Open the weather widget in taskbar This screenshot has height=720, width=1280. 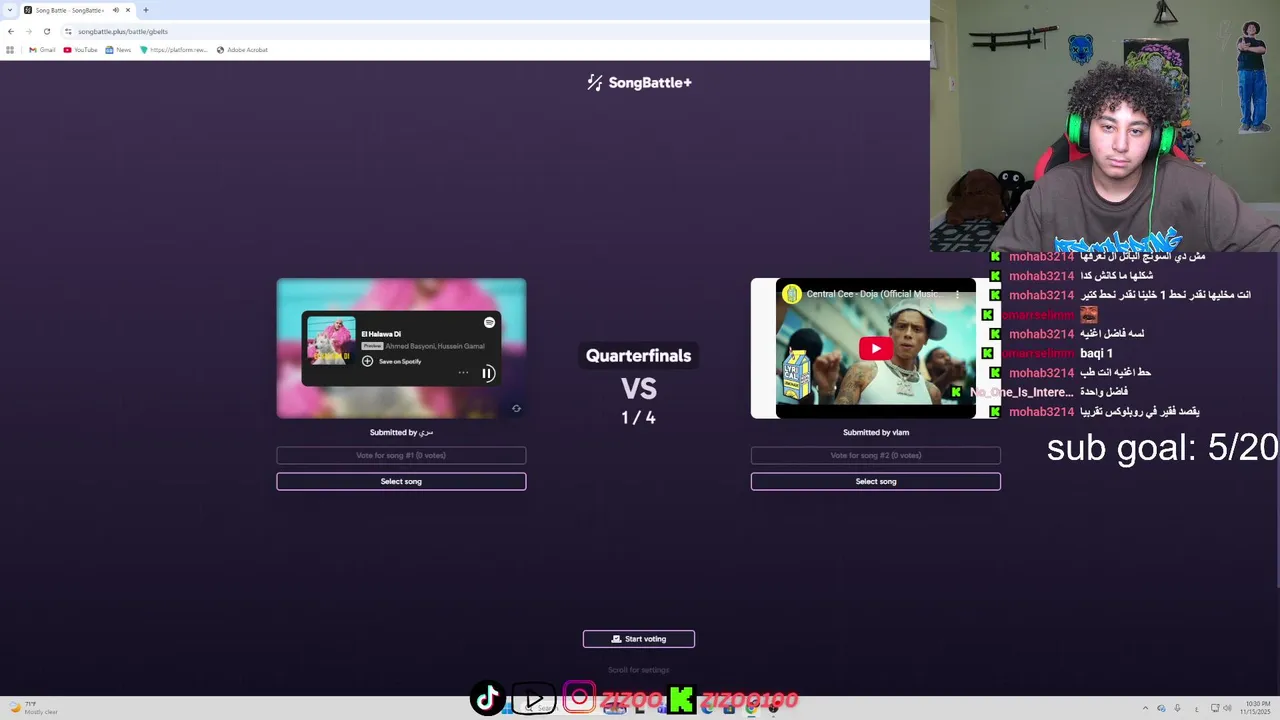pyautogui.click(x=33, y=708)
